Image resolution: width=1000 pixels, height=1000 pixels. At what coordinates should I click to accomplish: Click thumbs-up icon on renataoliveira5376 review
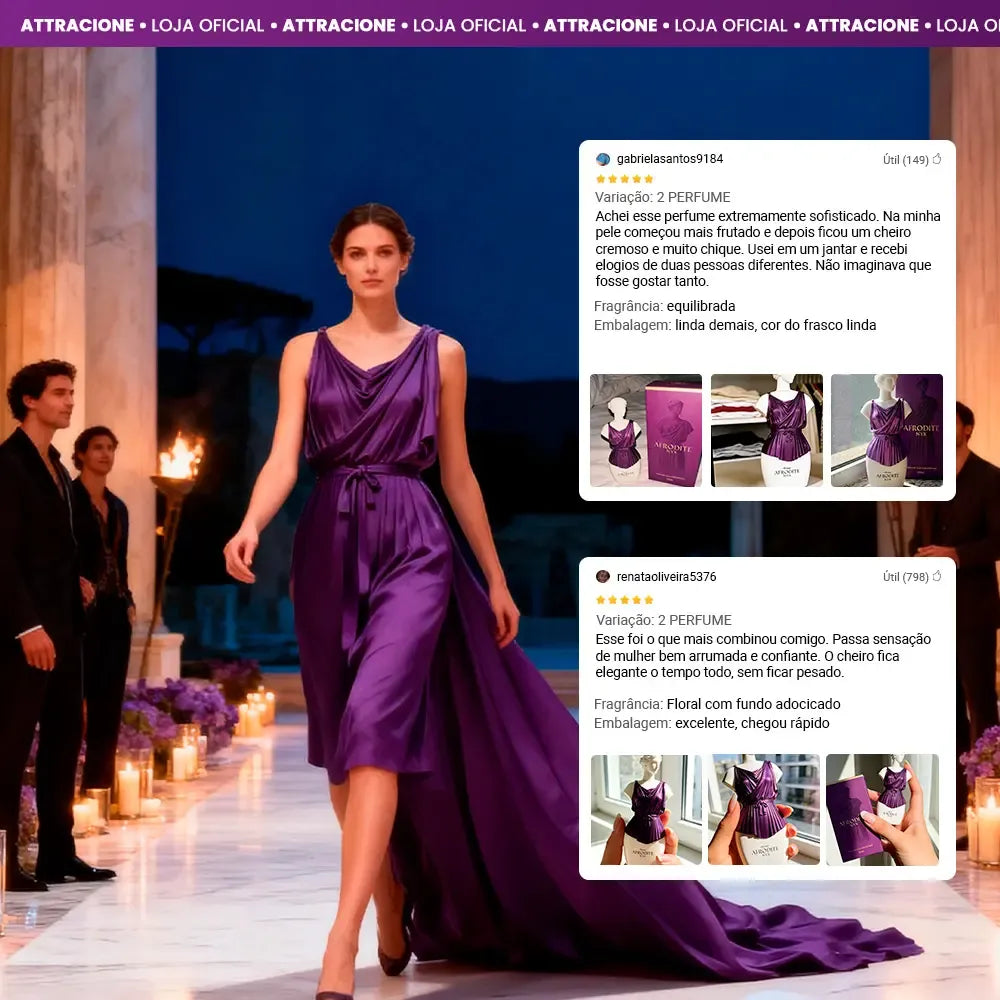[937, 576]
